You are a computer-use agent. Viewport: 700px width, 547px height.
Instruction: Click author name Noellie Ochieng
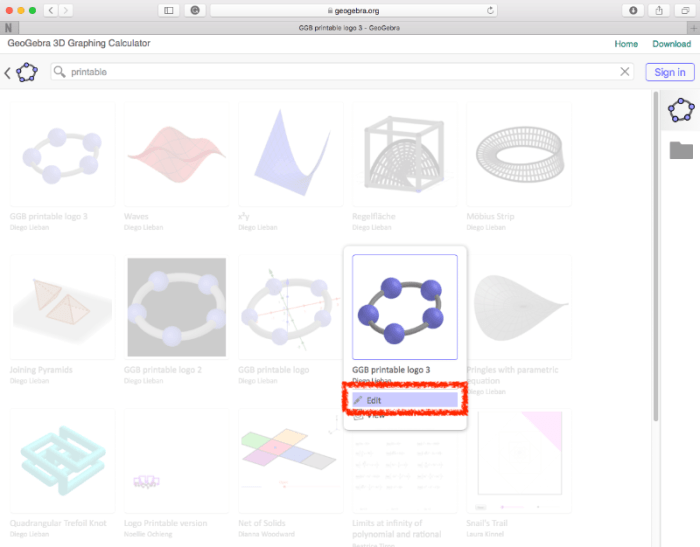click(x=148, y=534)
